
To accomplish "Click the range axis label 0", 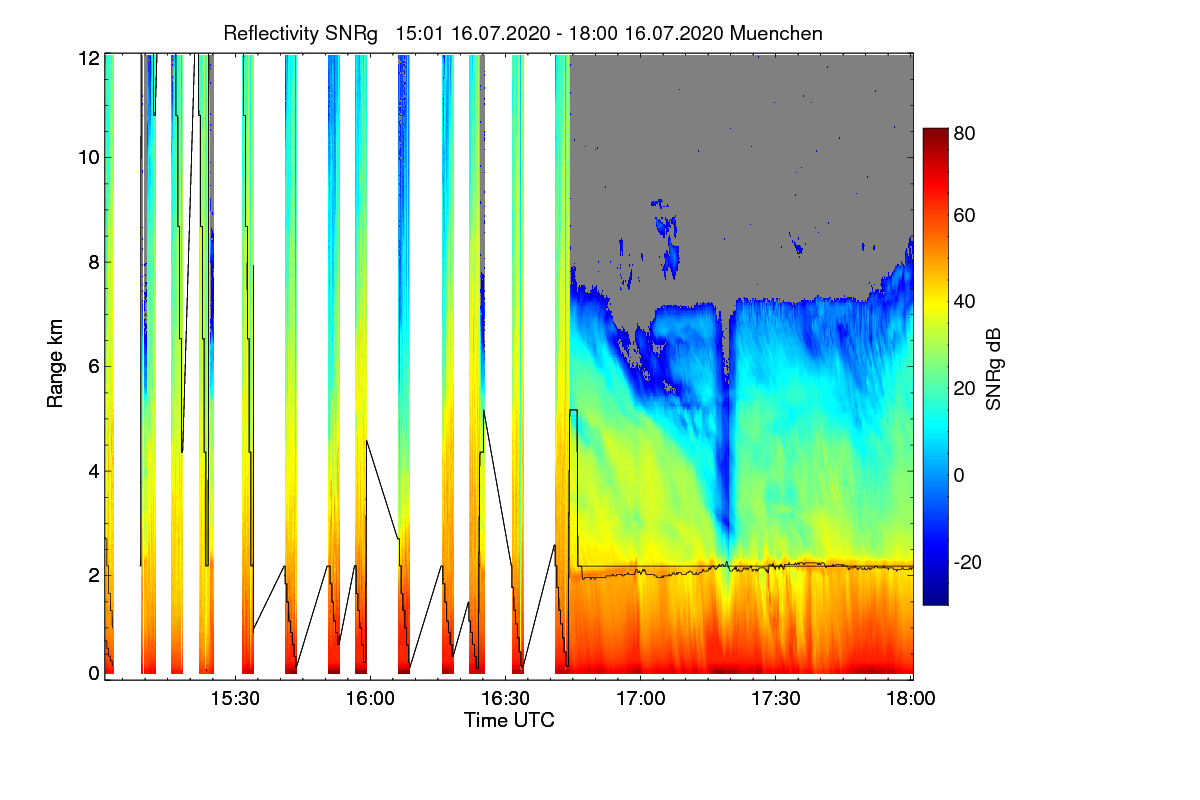I will click(x=93, y=673).
